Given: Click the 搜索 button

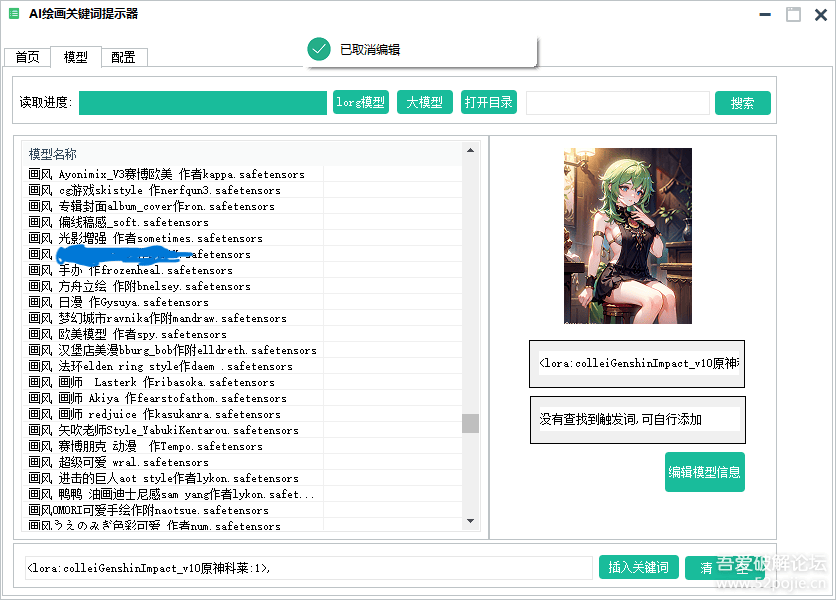Looking at the screenshot, I should [x=743, y=103].
